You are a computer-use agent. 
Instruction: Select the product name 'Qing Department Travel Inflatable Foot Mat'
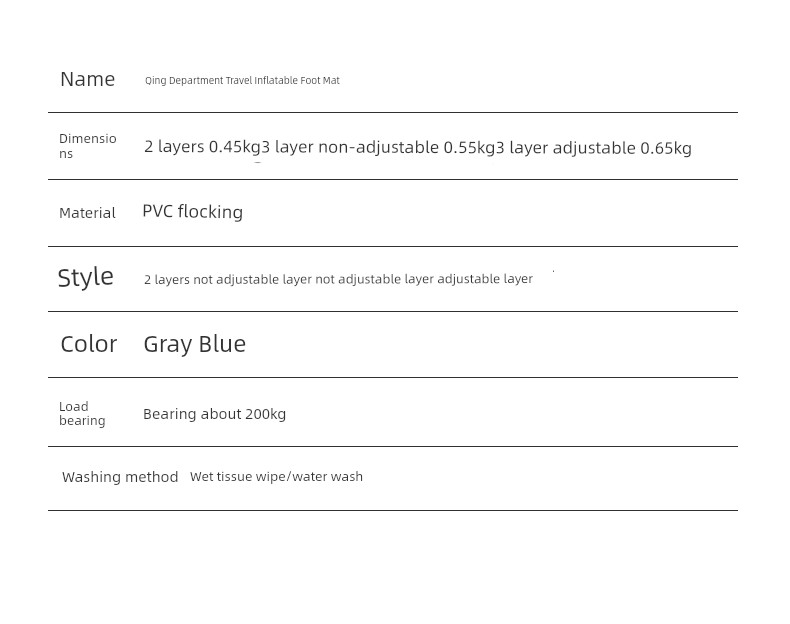(242, 81)
